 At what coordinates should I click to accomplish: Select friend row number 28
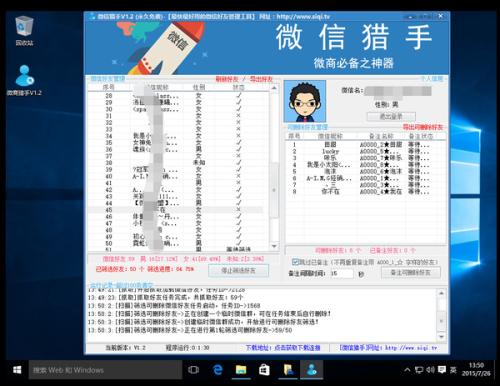coord(178,96)
